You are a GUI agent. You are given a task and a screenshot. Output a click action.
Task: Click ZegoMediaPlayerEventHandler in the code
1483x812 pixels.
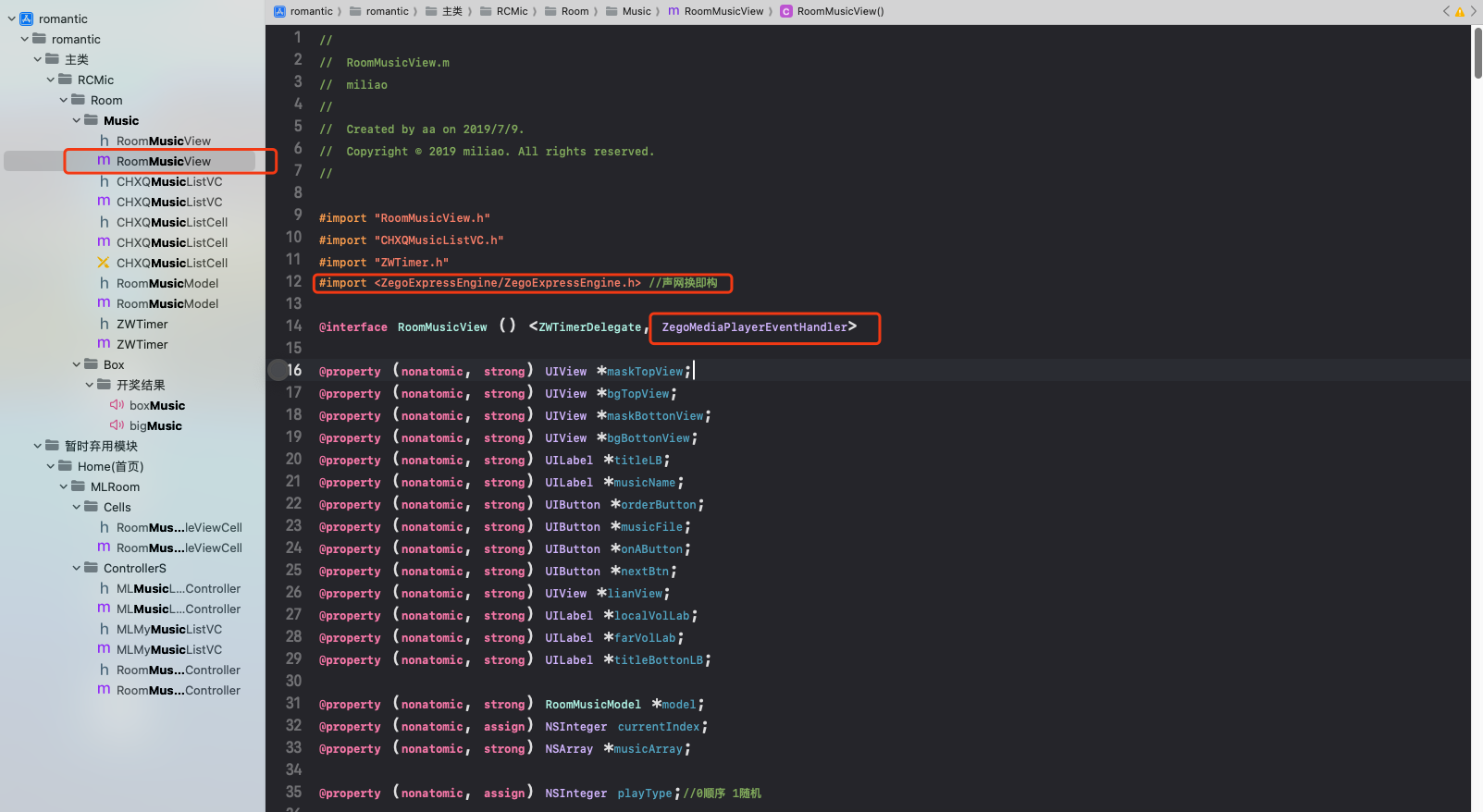[x=754, y=327]
